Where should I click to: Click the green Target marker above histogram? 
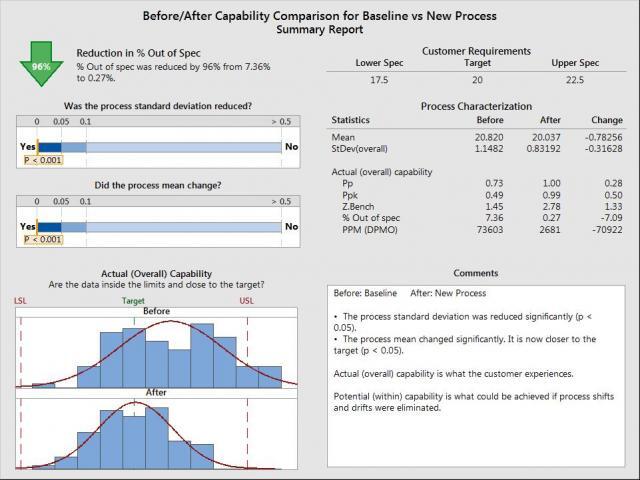[x=133, y=300]
